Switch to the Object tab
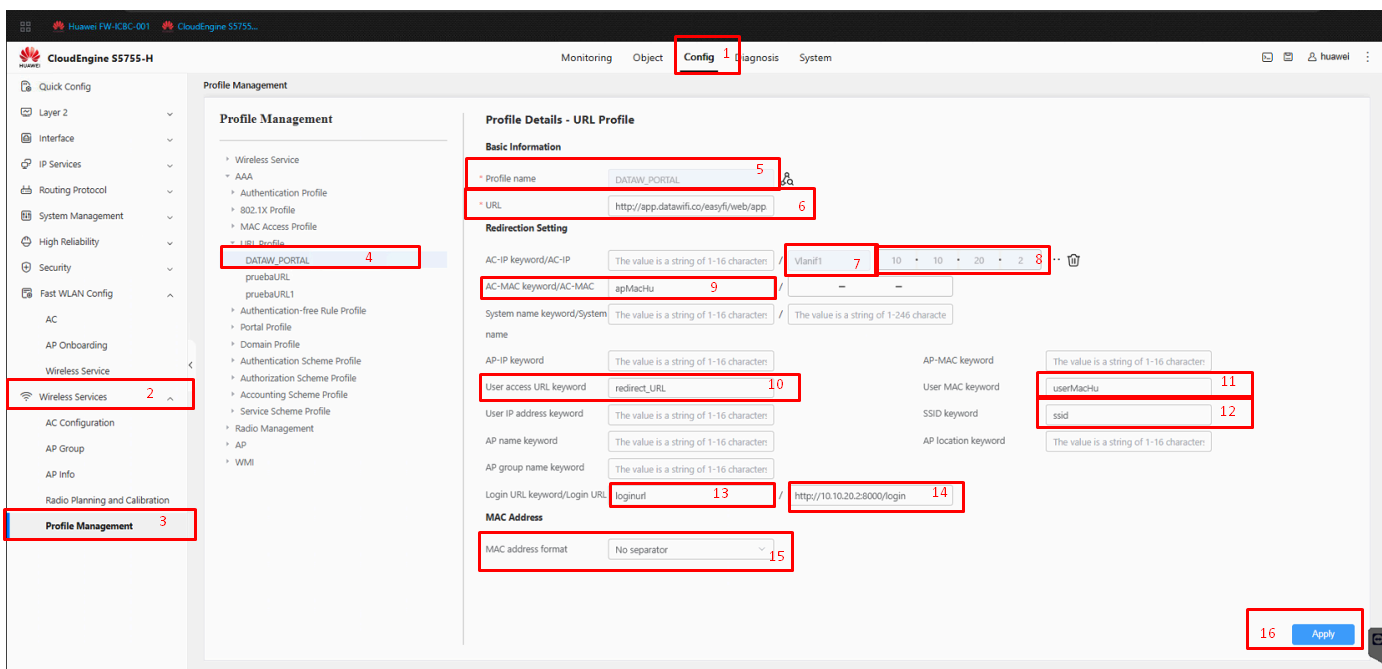 coord(648,58)
